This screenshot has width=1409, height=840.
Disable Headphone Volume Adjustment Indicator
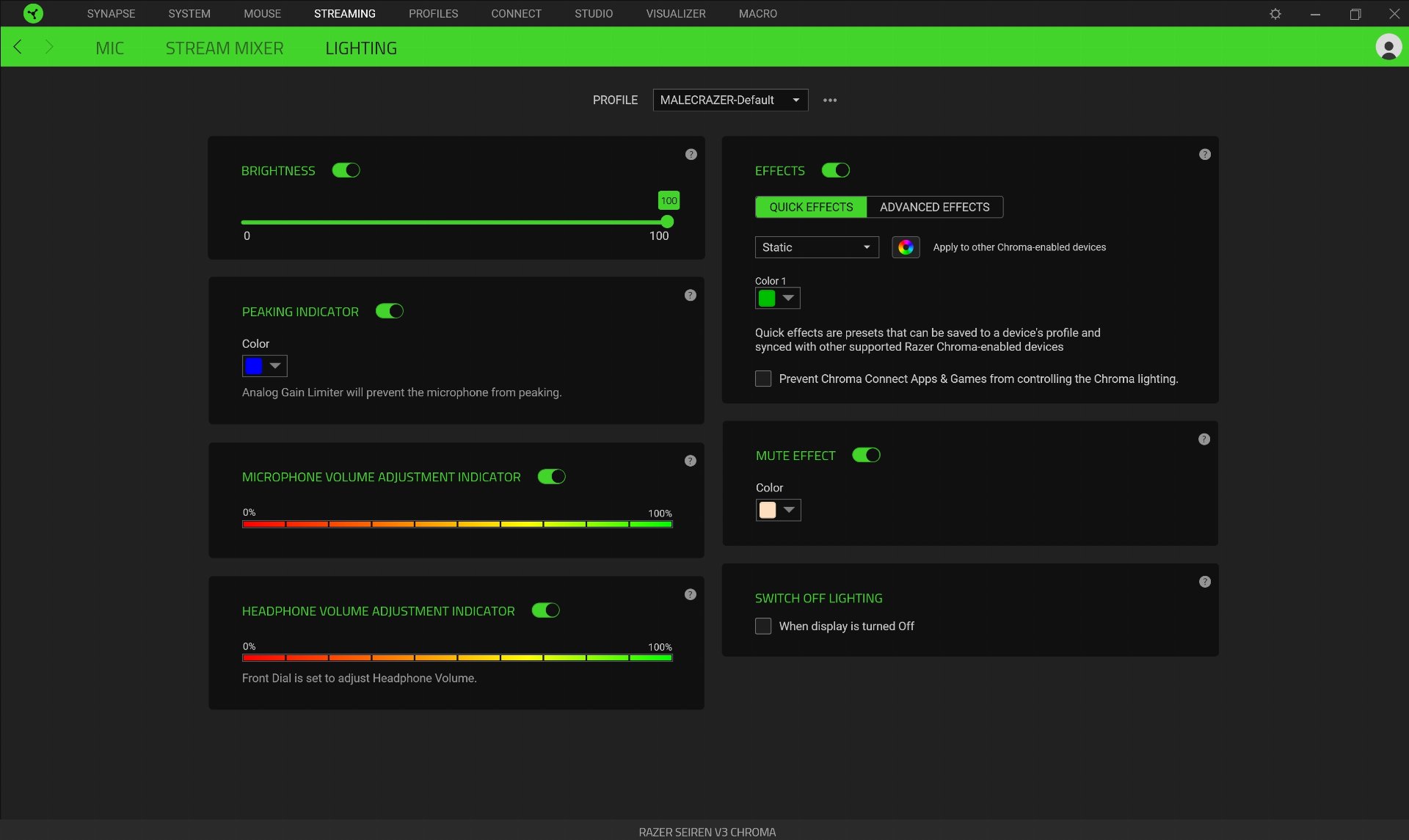pos(545,610)
